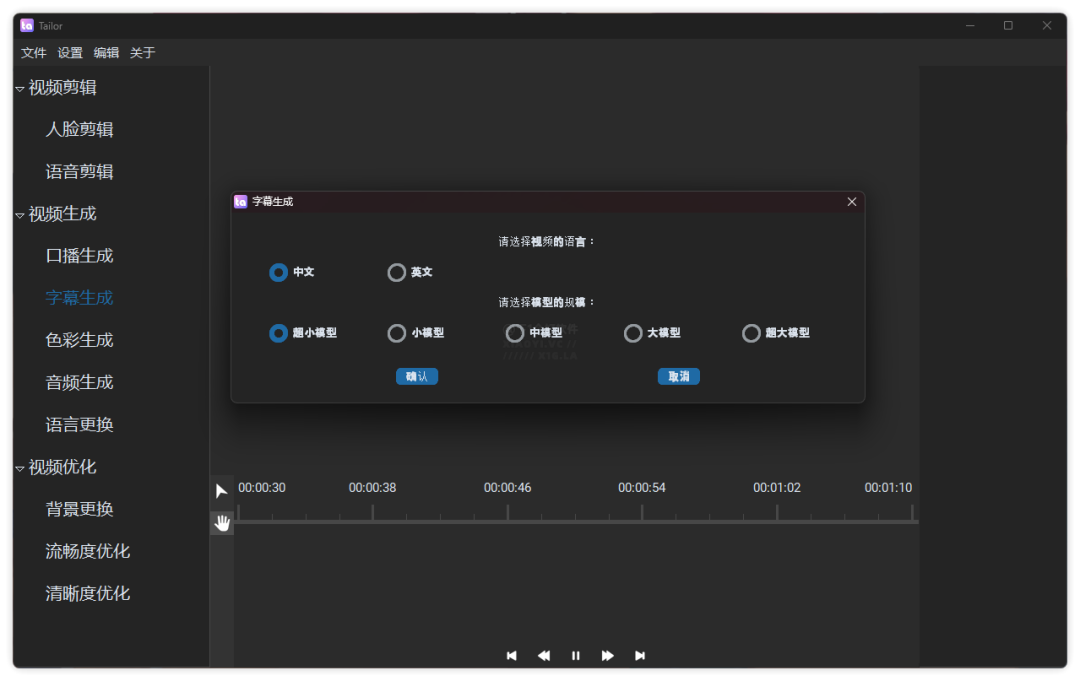This screenshot has height=681, width=1080.
Task: Select the 中模型 model size option
Action: tap(514, 333)
